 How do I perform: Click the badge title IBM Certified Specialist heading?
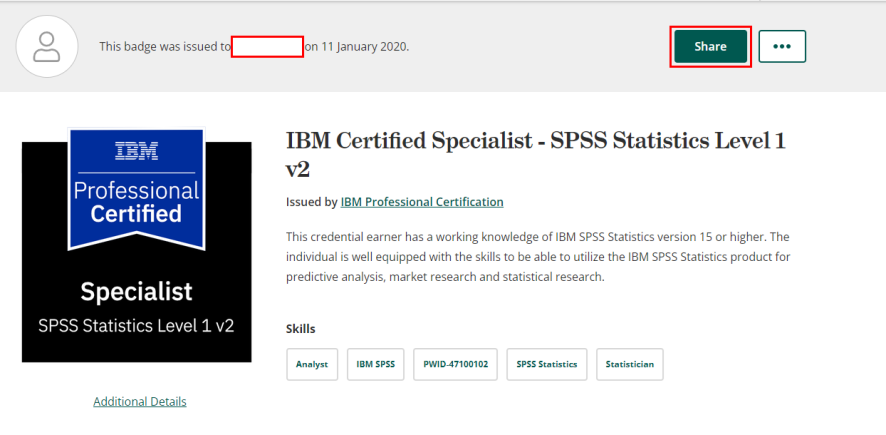pos(536,154)
